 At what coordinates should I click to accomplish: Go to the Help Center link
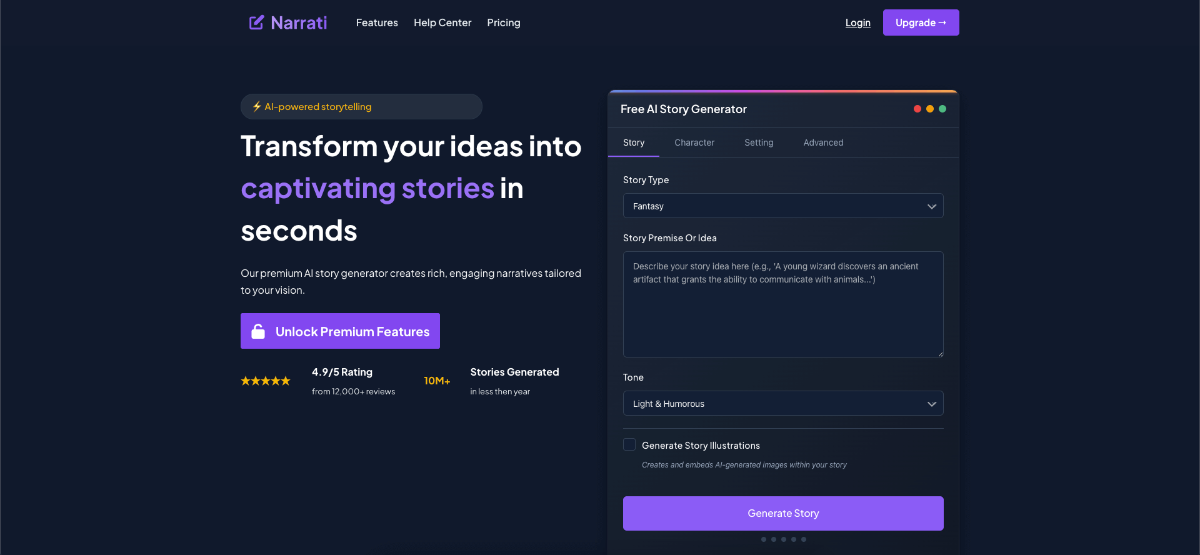click(443, 23)
